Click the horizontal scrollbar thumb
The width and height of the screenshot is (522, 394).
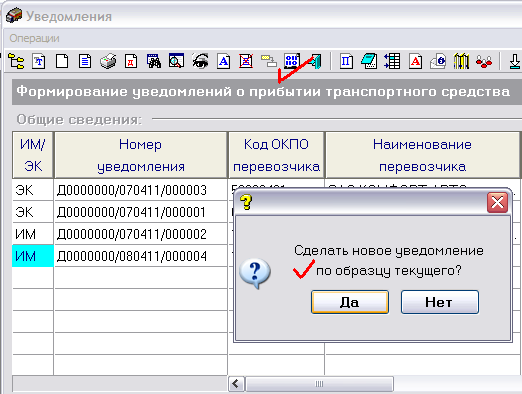[319, 384]
